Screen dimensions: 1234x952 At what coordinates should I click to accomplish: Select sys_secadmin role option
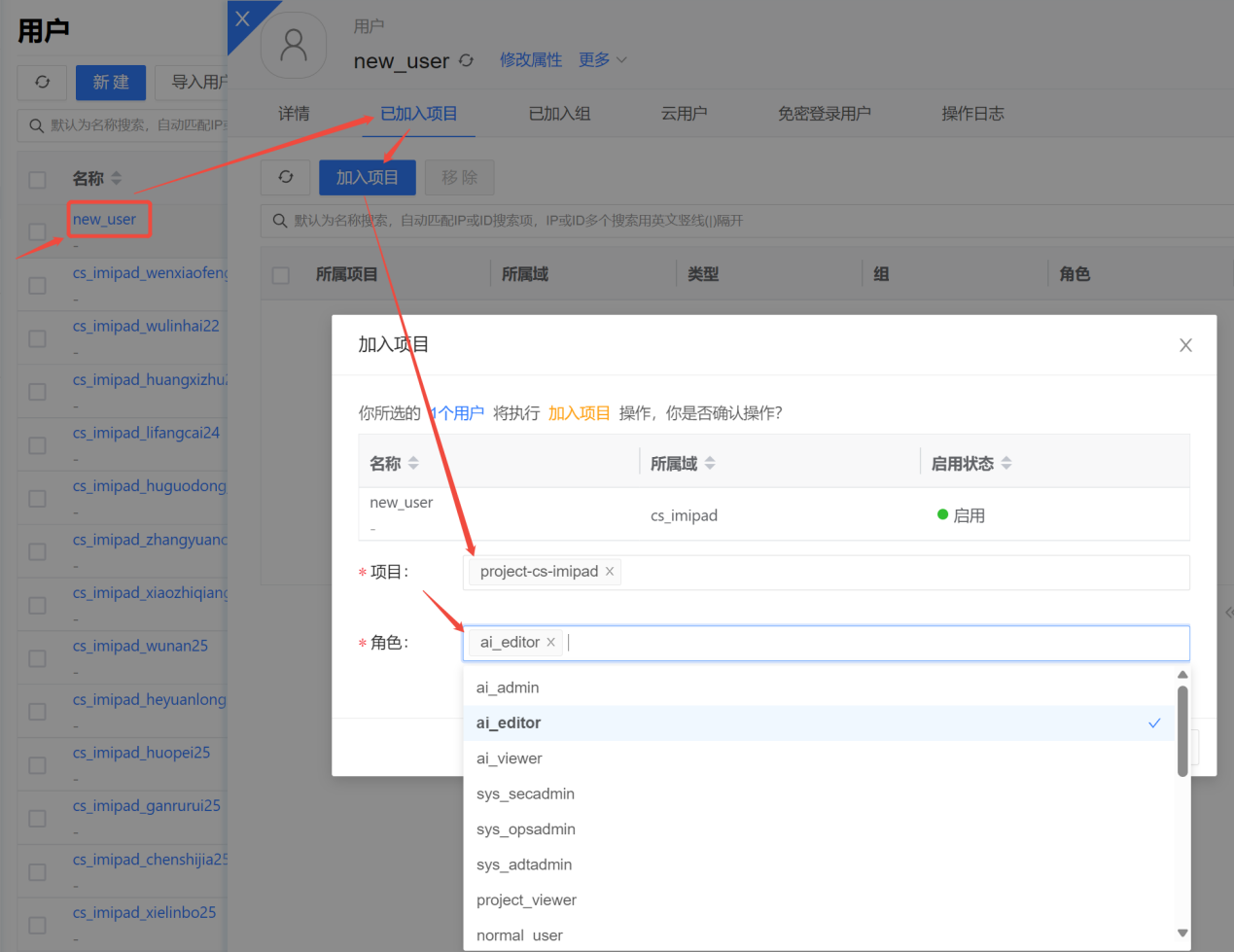(525, 793)
